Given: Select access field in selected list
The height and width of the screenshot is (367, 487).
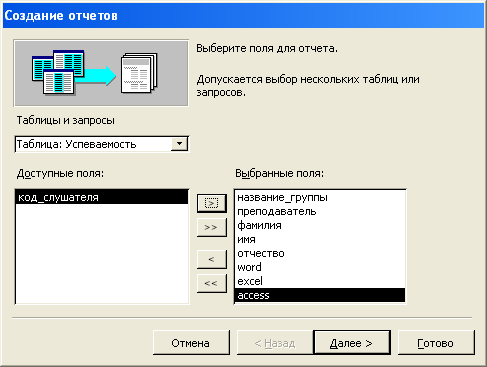Looking at the screenshot, I should coord(320,295).
